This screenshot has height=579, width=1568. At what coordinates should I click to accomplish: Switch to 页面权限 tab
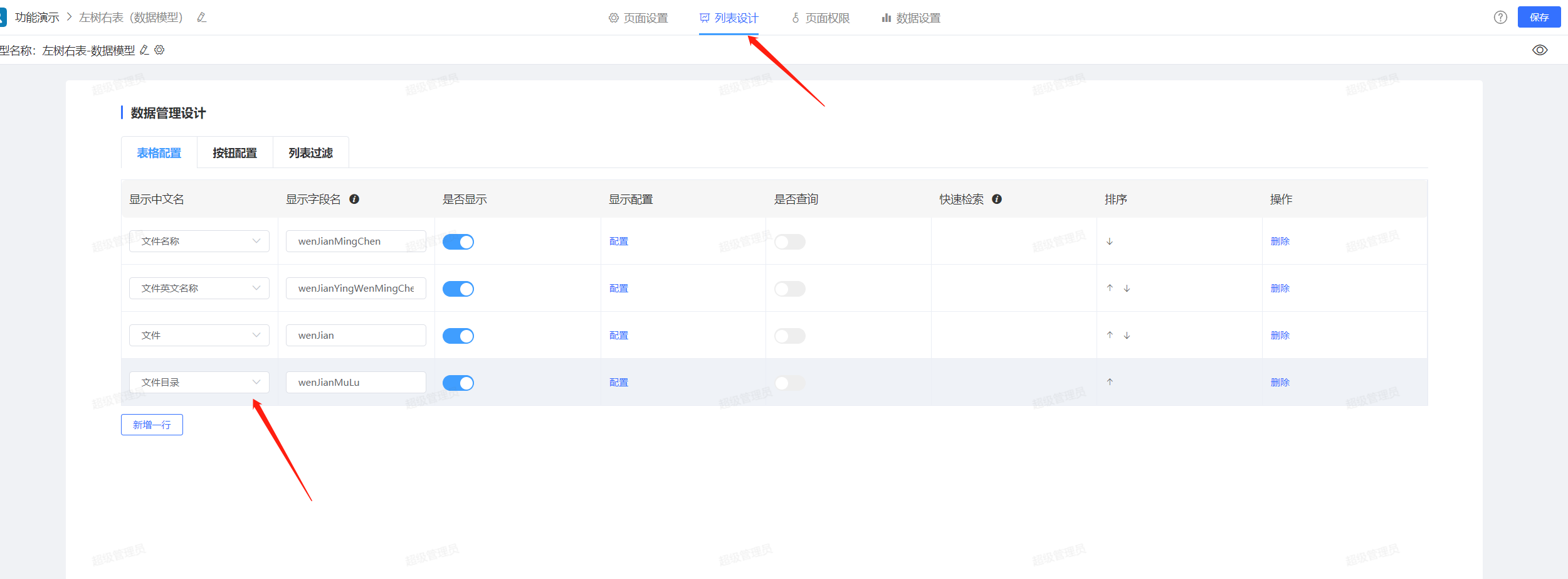tap(820, 18)
